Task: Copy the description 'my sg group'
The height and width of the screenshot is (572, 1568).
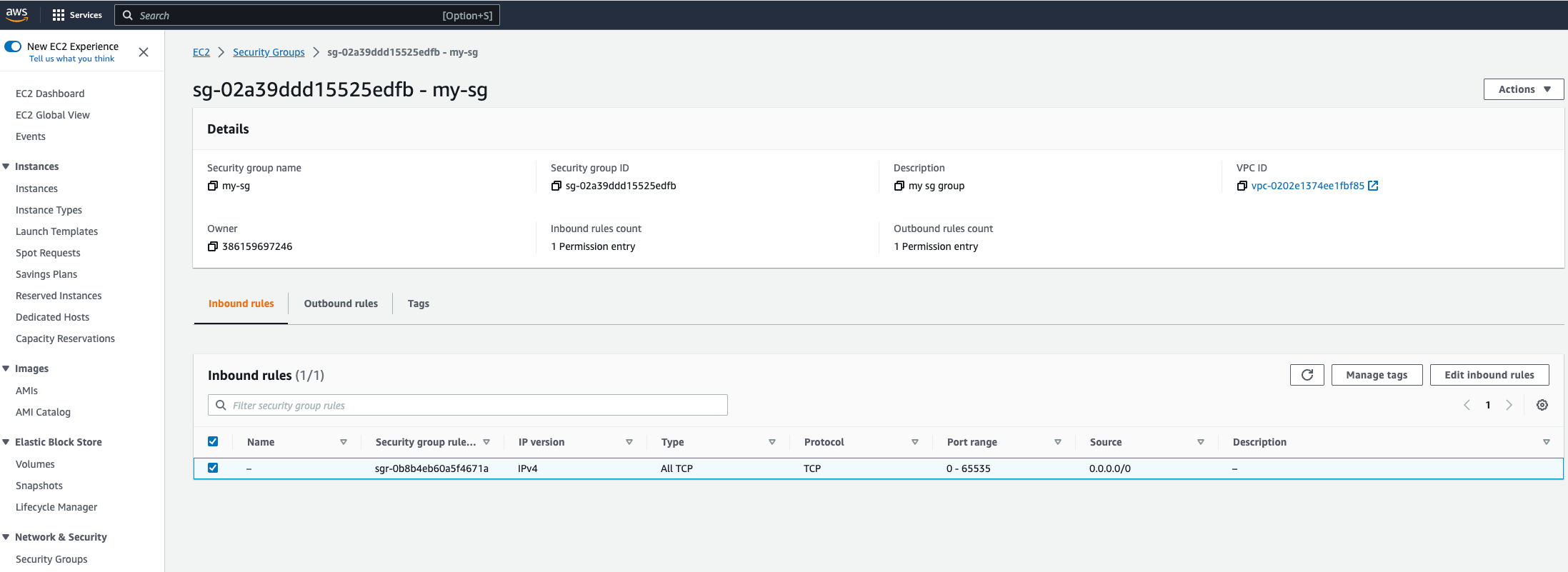Action: (x=899, y=186)
